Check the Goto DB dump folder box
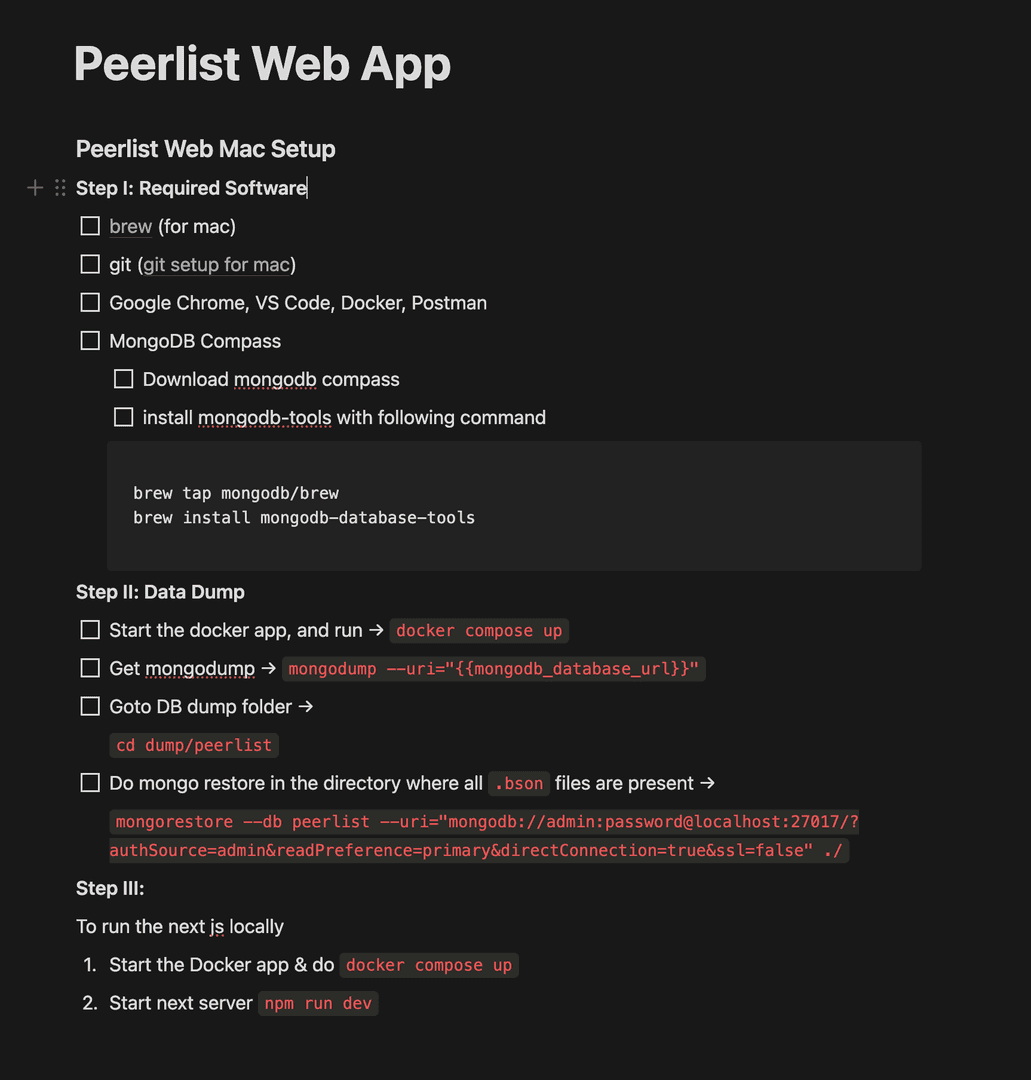The width and height of the screenshot is (1031, 1080). [90, 706]
